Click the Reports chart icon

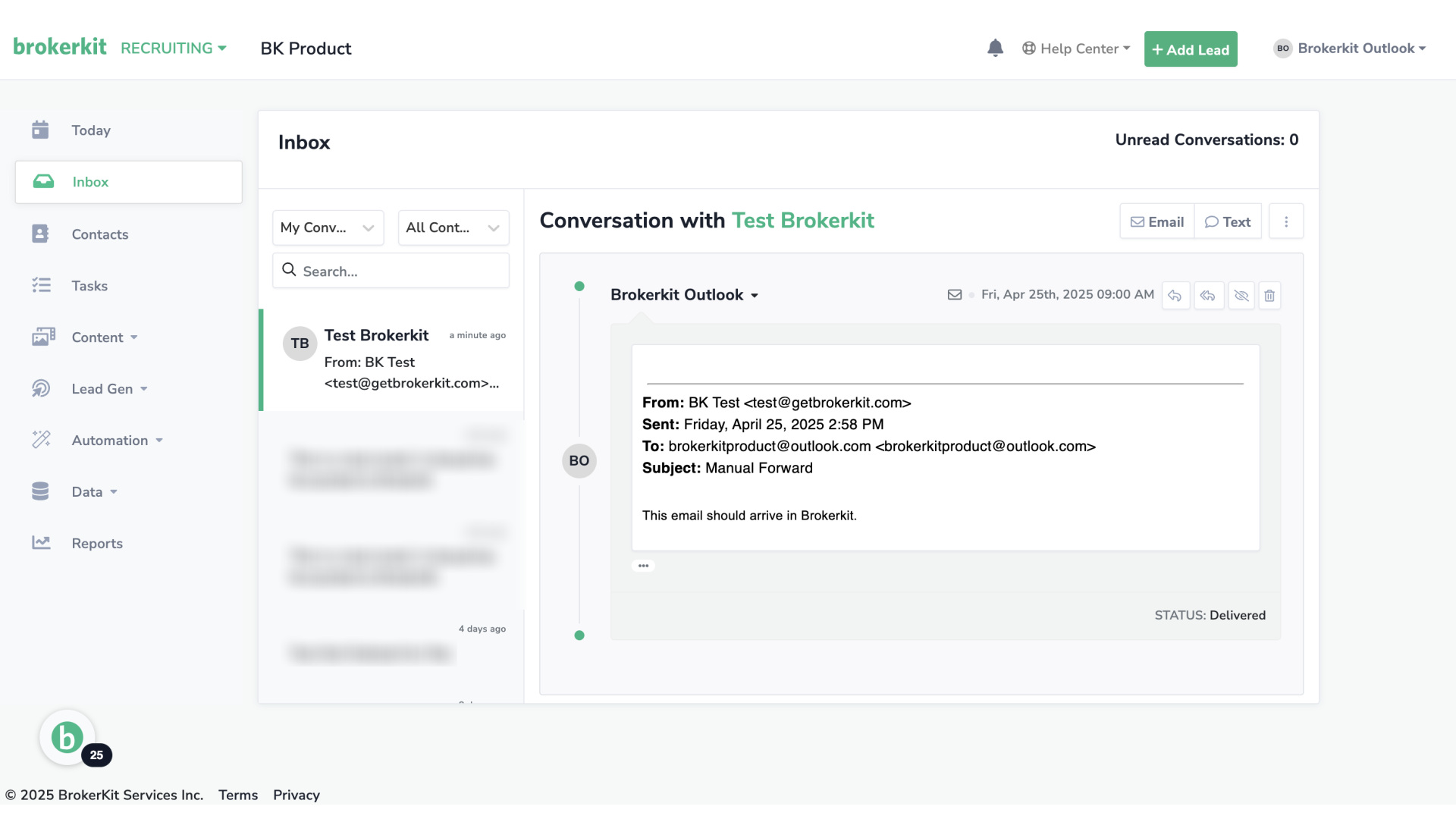(41, 542)
